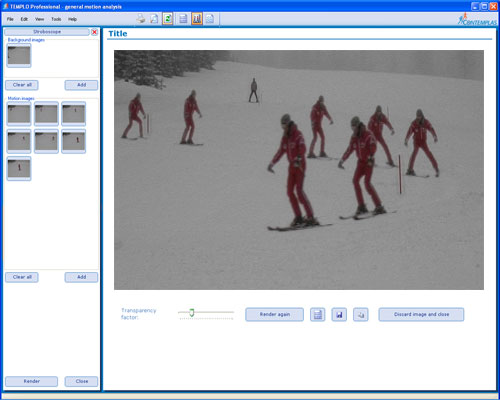
Task: Click the Close button in the Stroboscope panel
Action: [x=82, y=381]
